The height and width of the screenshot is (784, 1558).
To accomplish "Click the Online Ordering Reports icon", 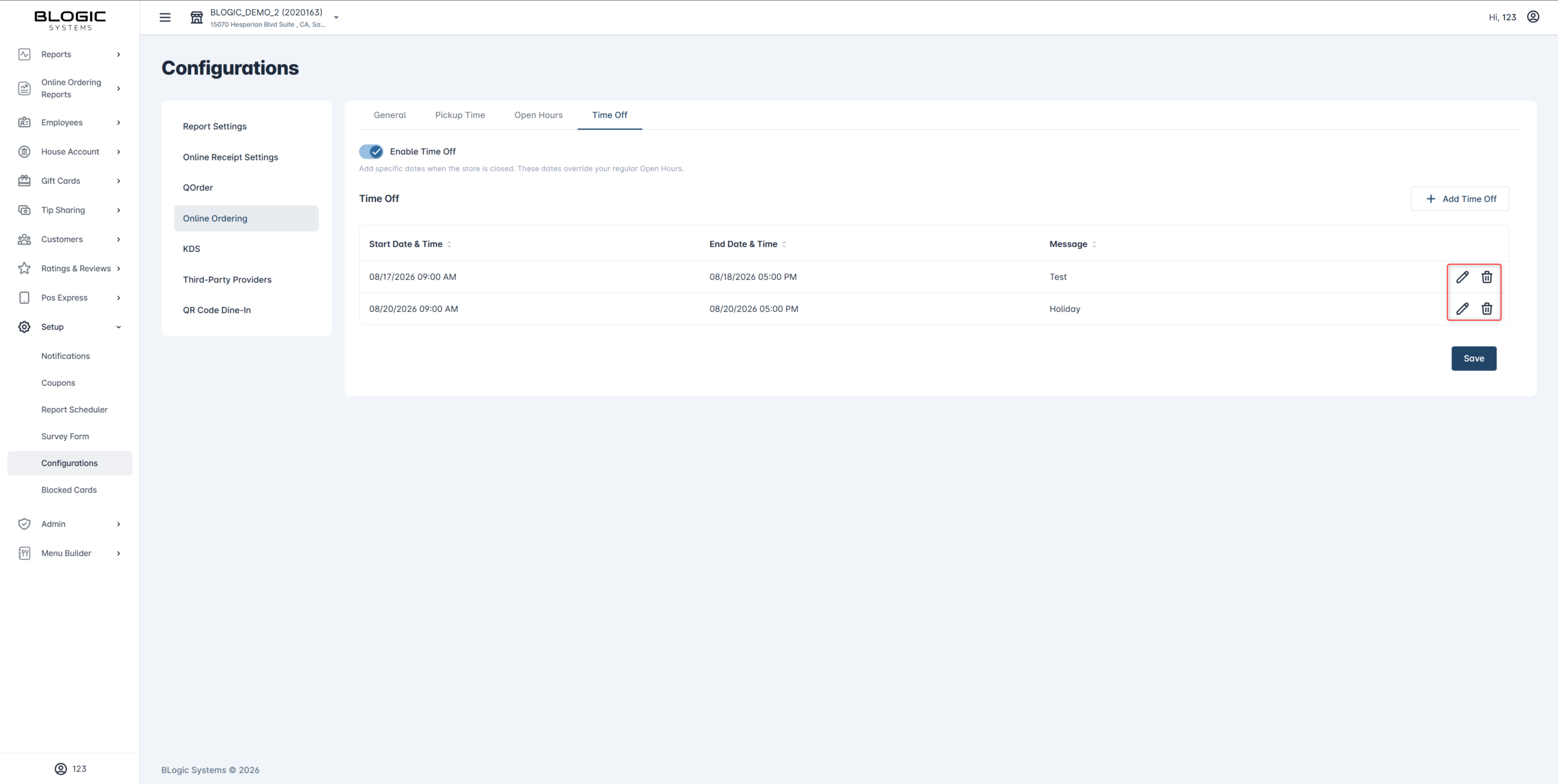I will coord(24,88).
